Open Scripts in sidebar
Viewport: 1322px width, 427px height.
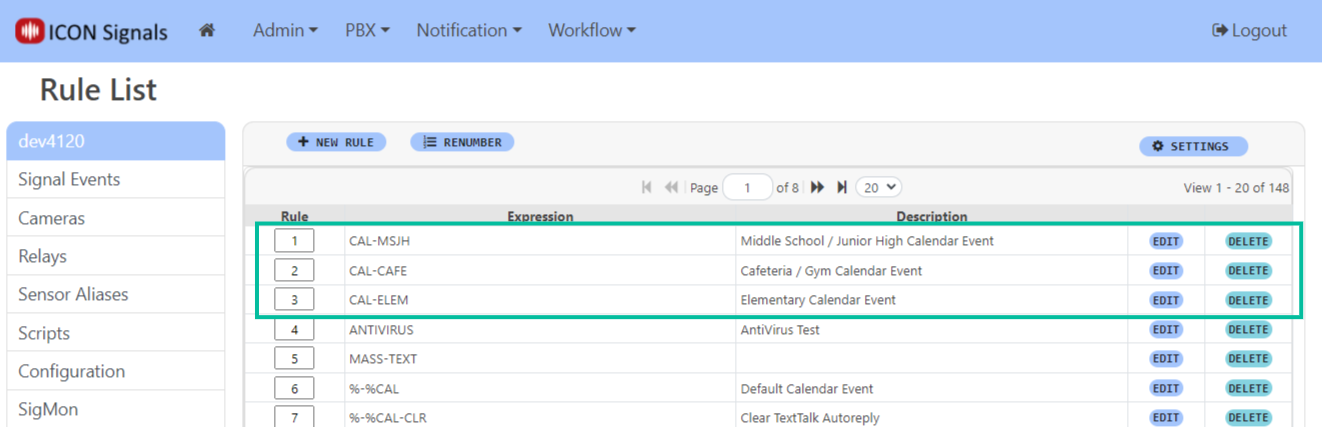pos(116,333)
